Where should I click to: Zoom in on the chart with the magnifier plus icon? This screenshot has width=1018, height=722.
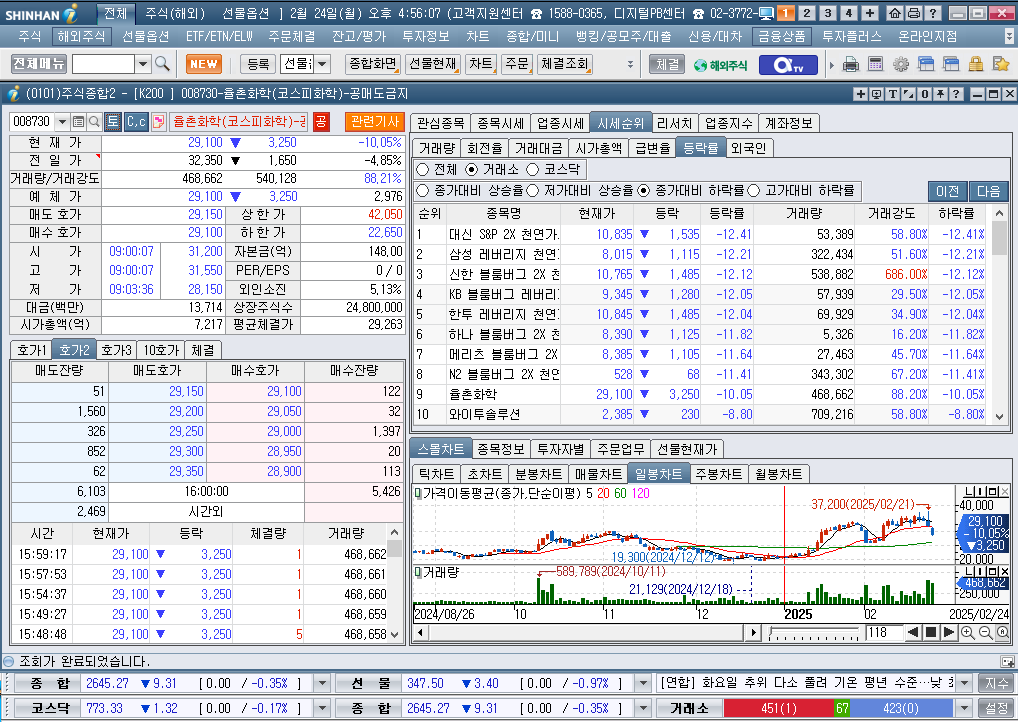click(x=967, y=633)
